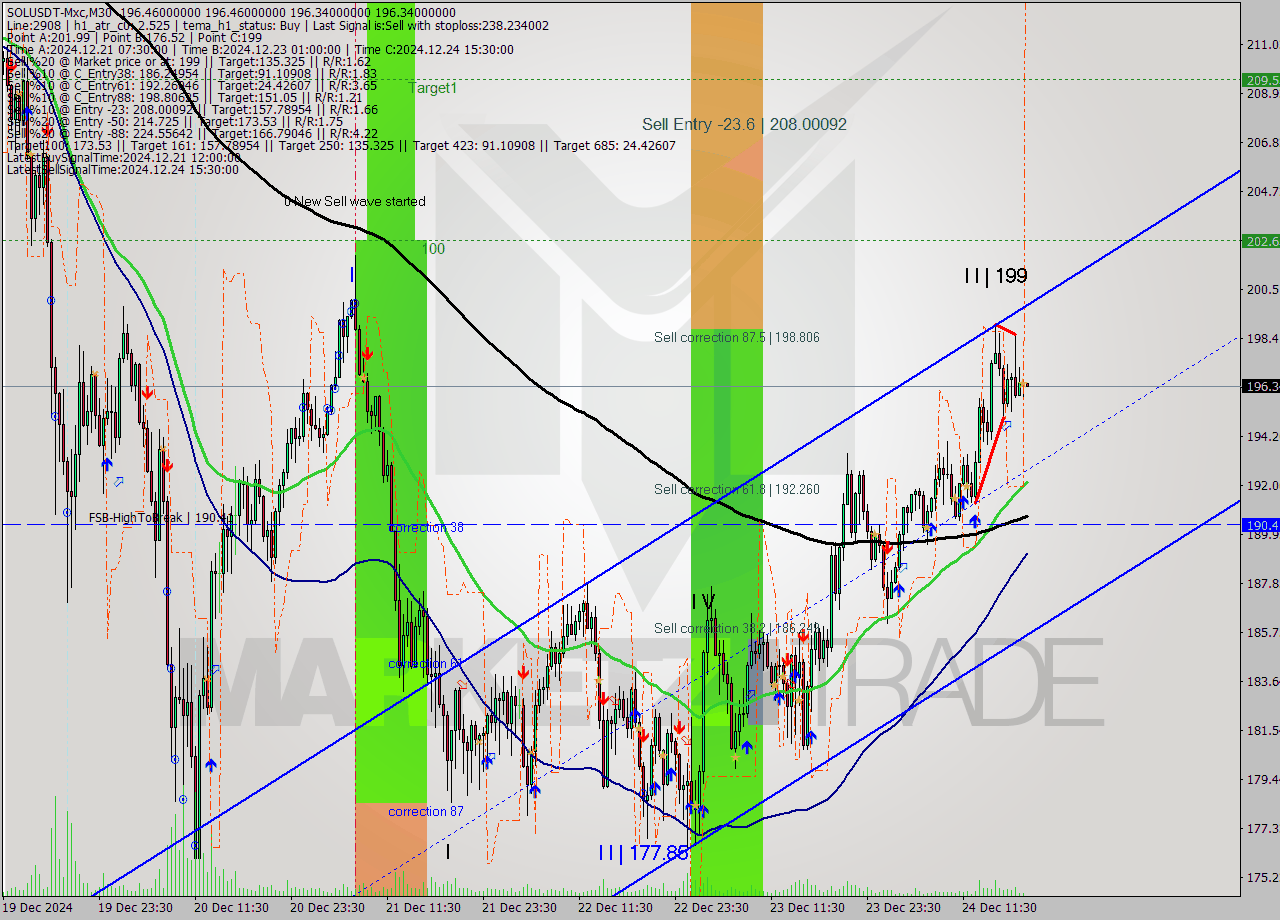Click the 194.2 price axis label
This screenshot has width=1280, height=920.
point(1262,436)
